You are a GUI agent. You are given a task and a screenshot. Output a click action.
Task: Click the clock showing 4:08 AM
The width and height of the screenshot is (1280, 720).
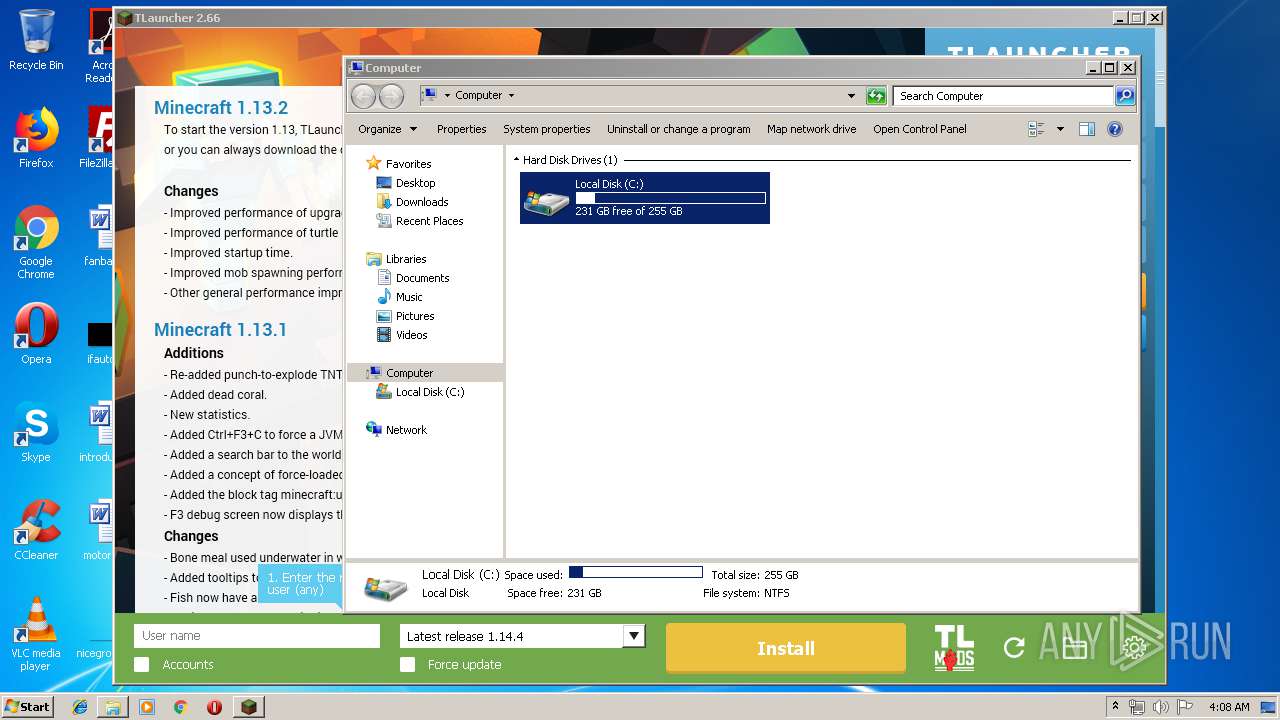coord(1228,706)
